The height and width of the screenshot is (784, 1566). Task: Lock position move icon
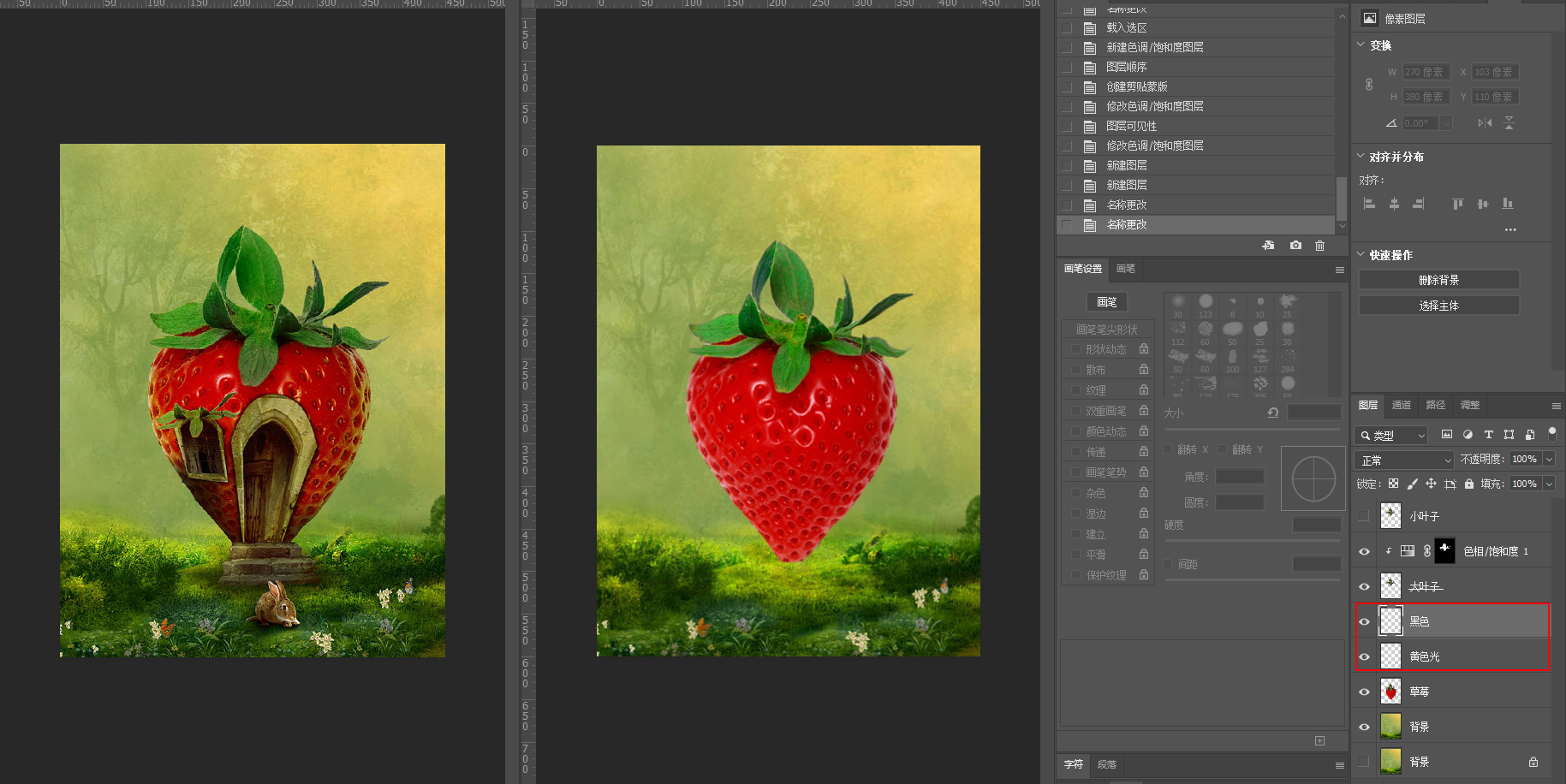(1431, 484)
